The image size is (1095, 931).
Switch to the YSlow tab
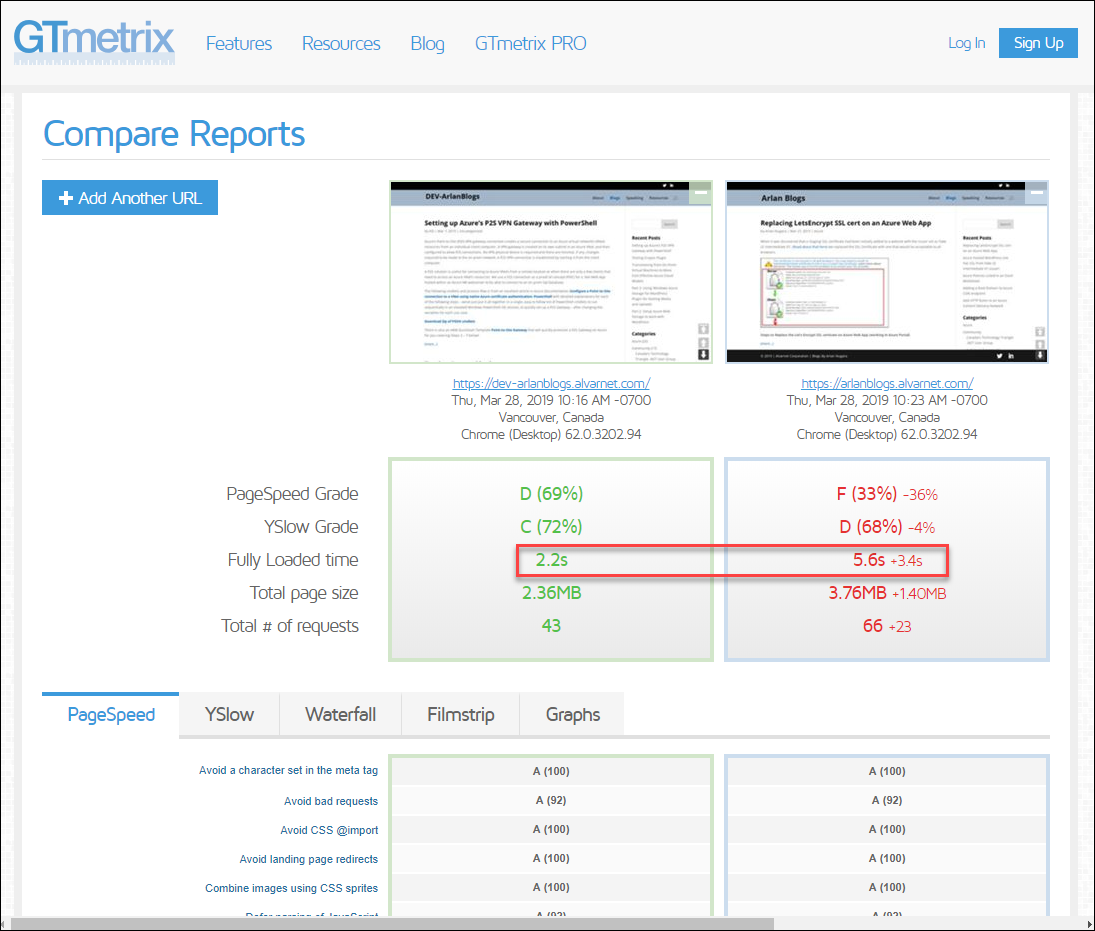[x=229, y=714]
